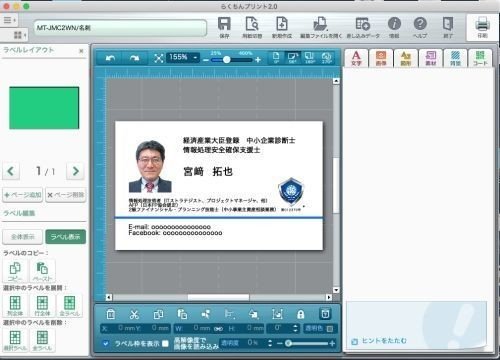500x360 pixels.
Task: Expand selected label to whole column (列全体)
Action: [15, 305]
